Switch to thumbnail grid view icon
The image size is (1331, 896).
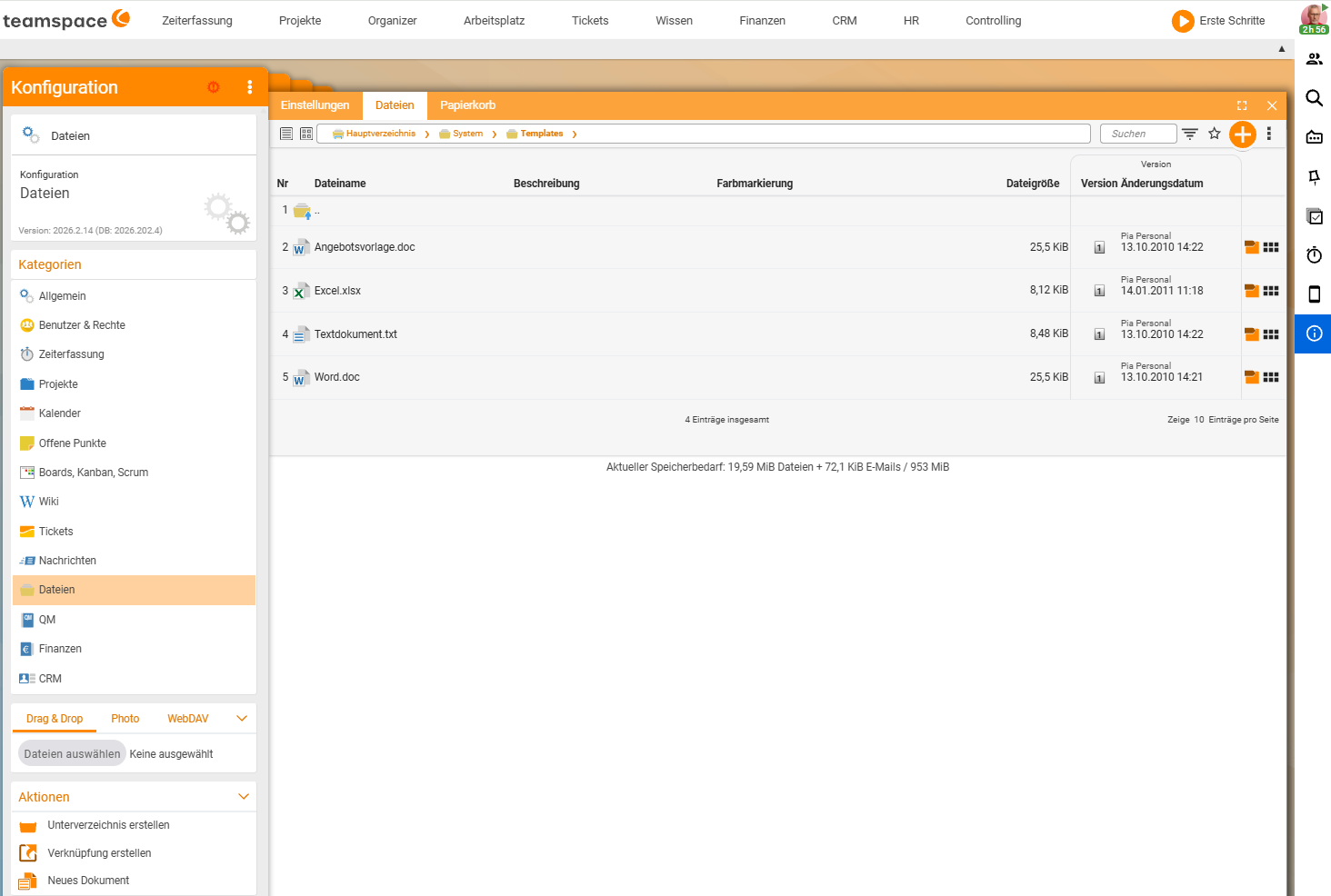point(306,134)
